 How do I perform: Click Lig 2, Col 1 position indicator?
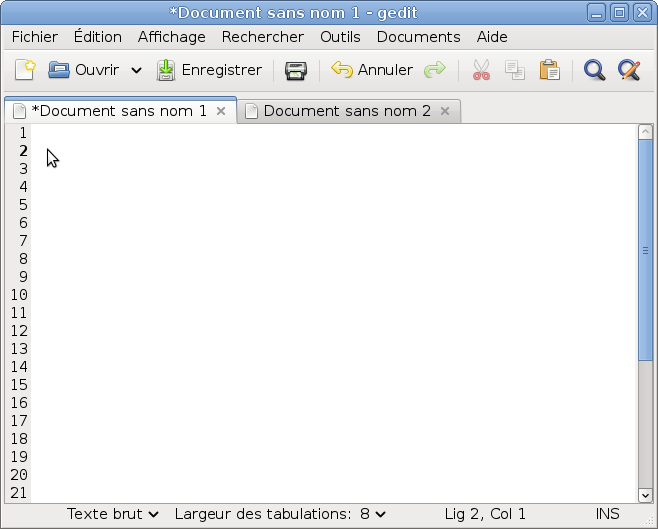[485, 514]
